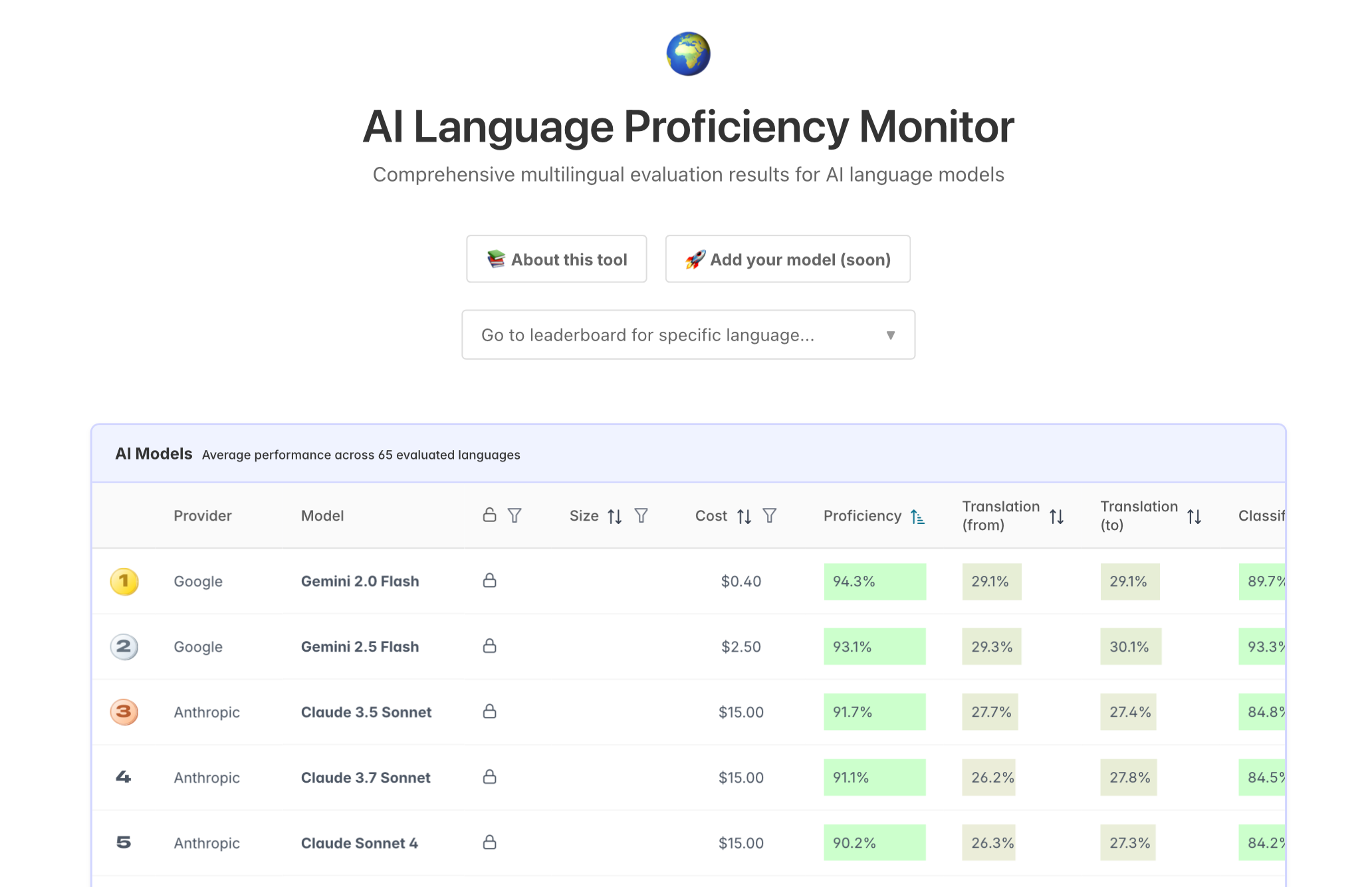Viewport: 1372px width, 887px height.
Task: Click the lock icon in Claude 3.7 Sonnet row
Action: (x=489, y=777)
